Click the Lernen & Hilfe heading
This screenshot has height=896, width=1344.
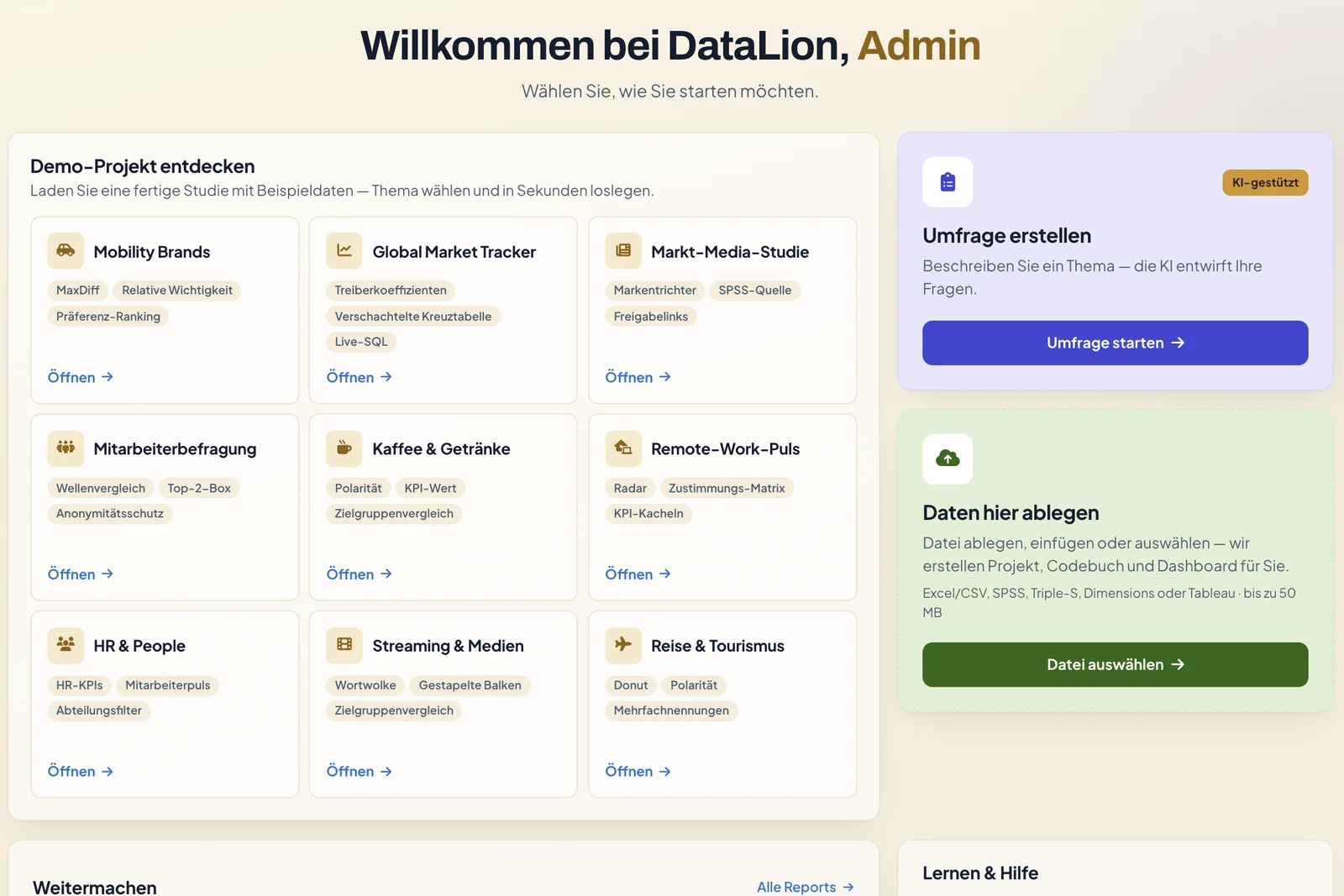[x=980, y=873]
